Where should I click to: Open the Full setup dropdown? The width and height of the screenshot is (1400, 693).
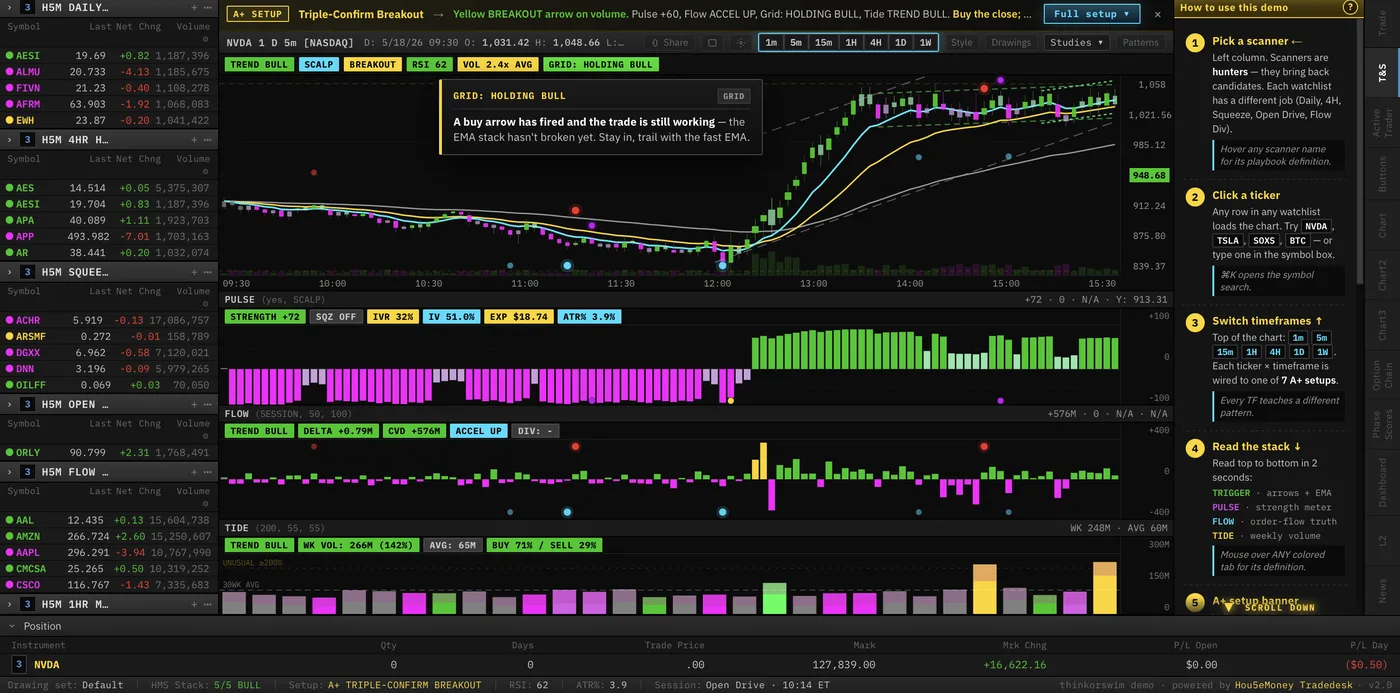[1092, 14]
